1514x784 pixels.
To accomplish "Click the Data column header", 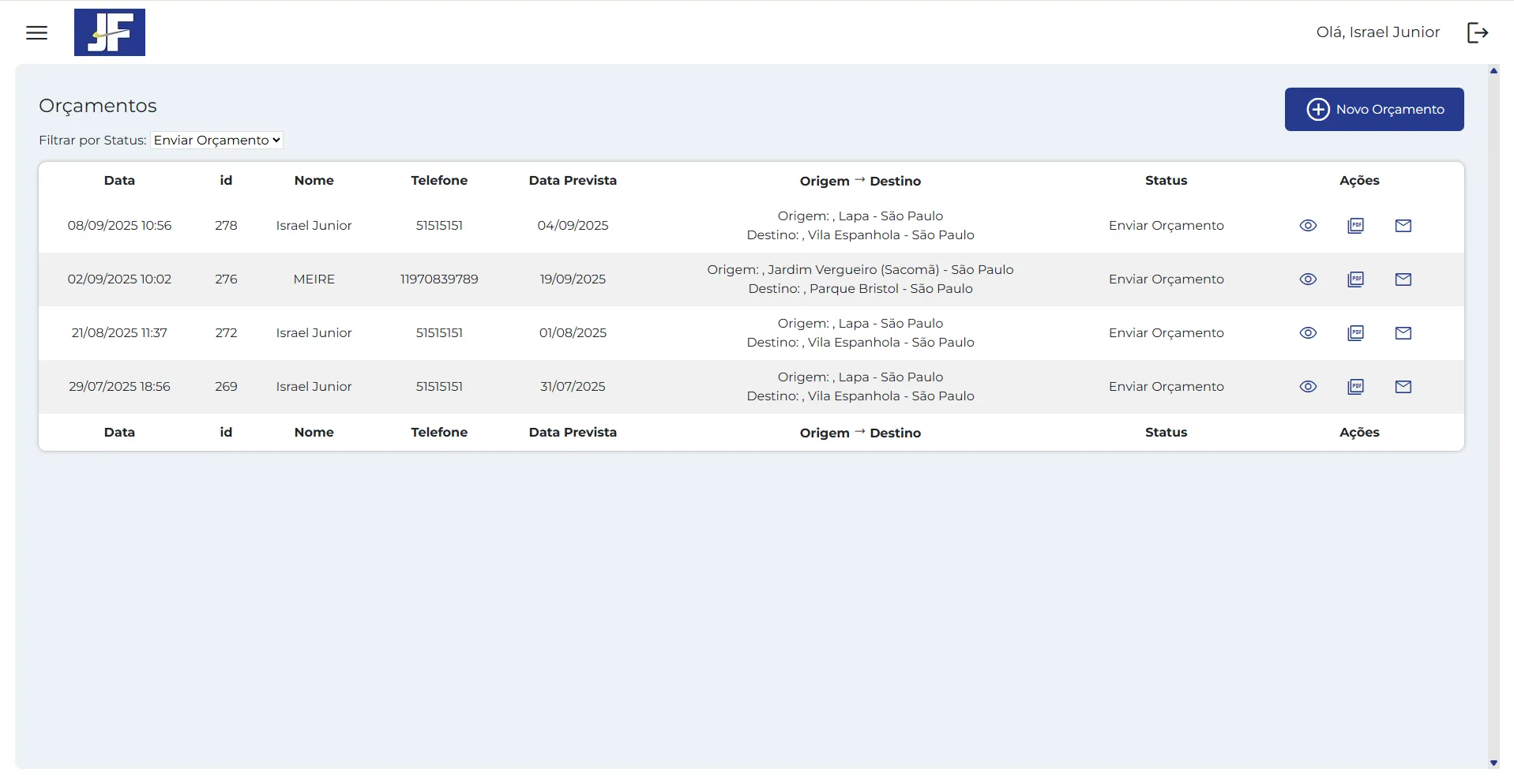I will [119, 180].
